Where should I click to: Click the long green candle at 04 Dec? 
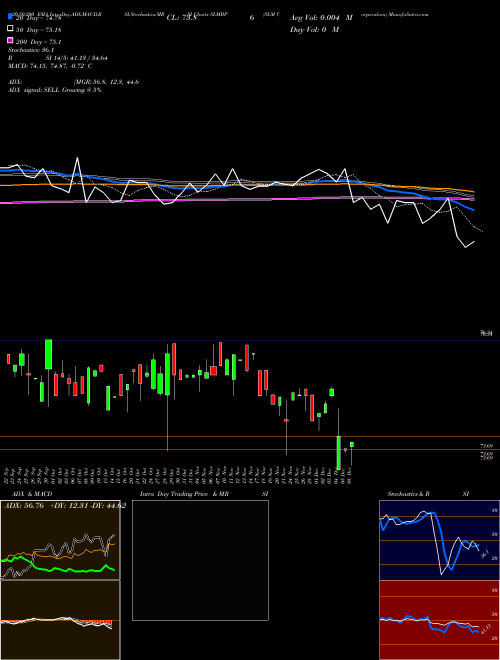338,453
